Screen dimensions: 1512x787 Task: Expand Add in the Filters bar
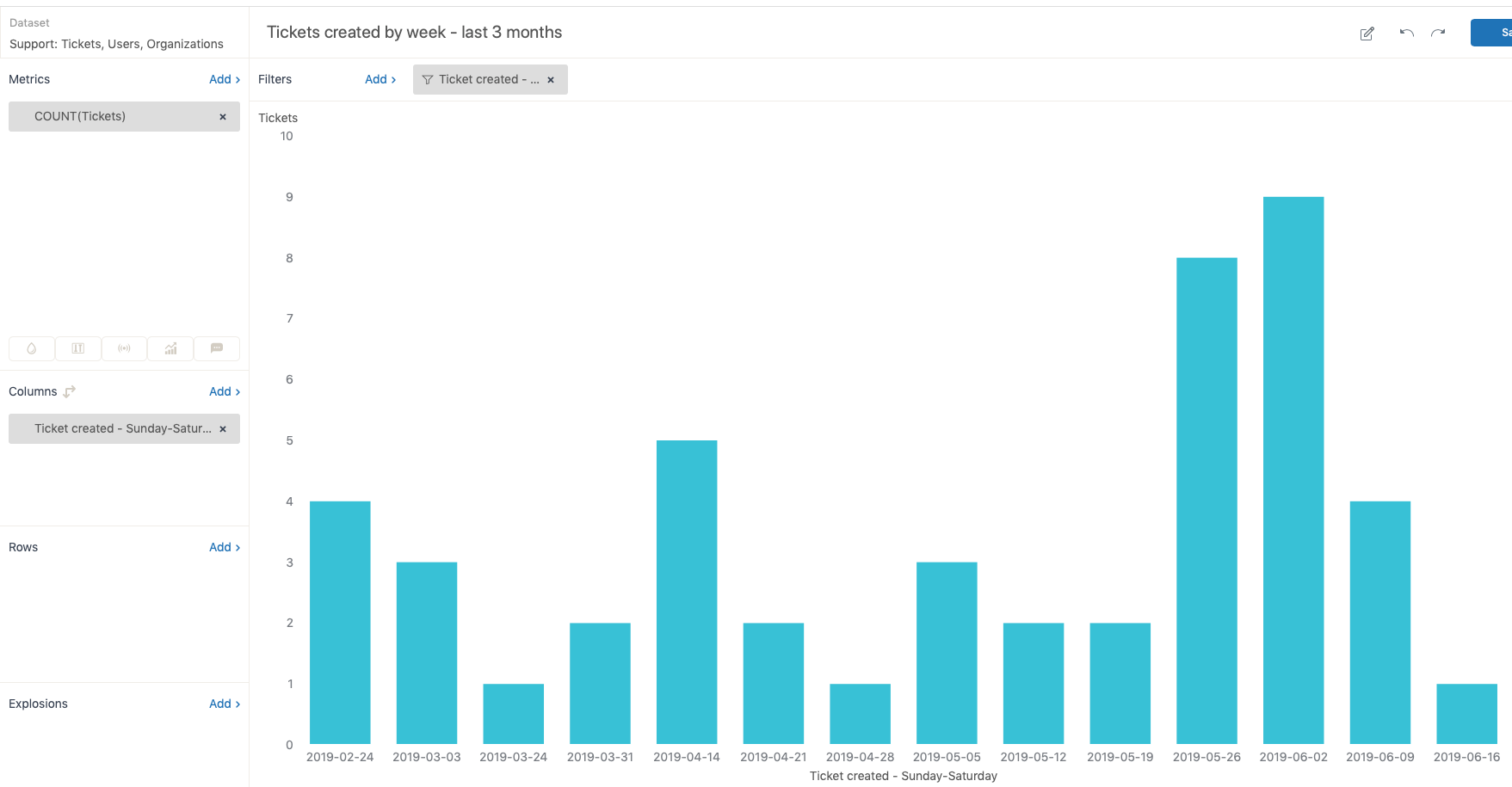[380, 79]
